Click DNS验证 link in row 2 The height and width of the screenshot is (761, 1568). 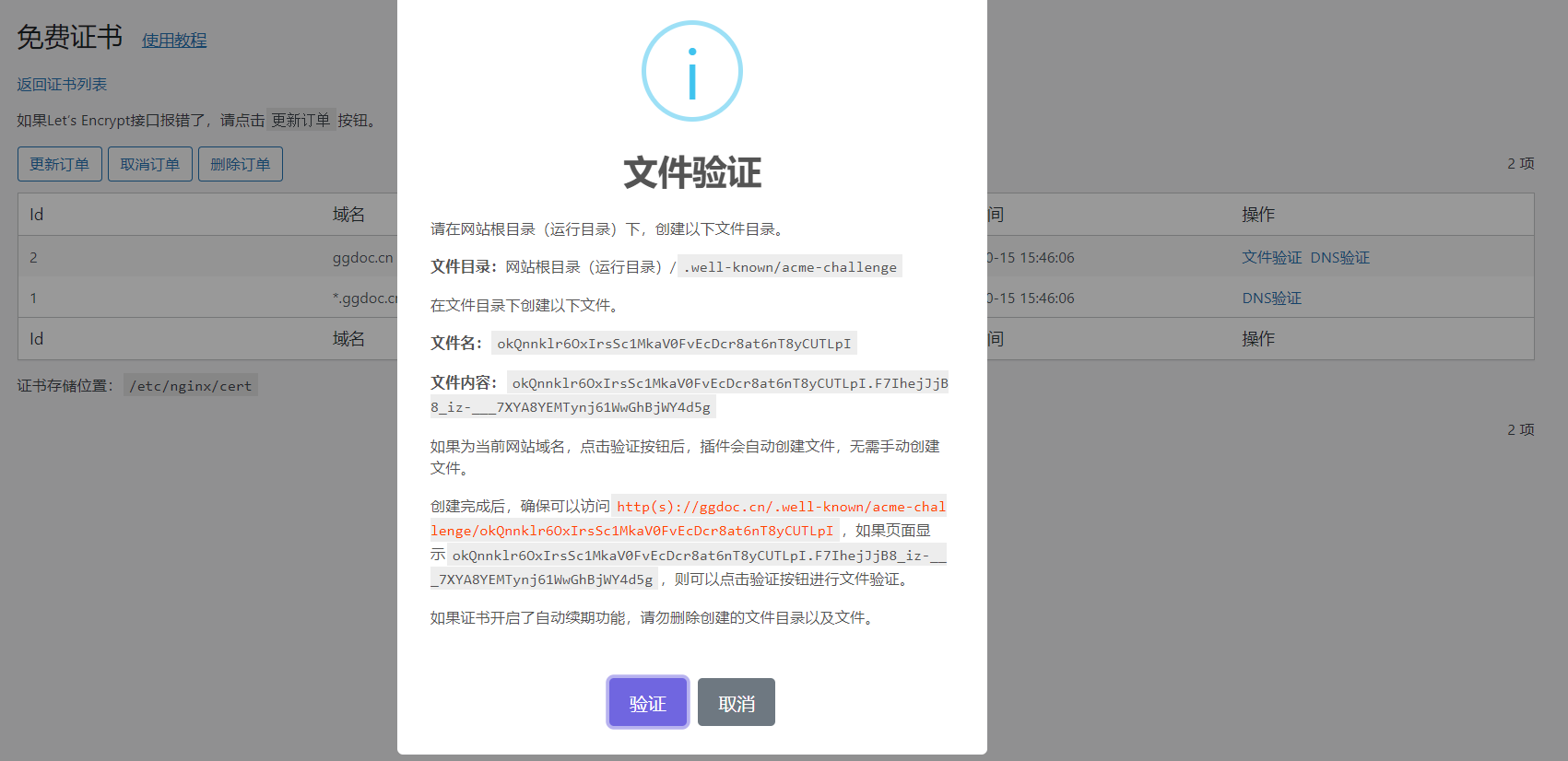(1339, 258)
